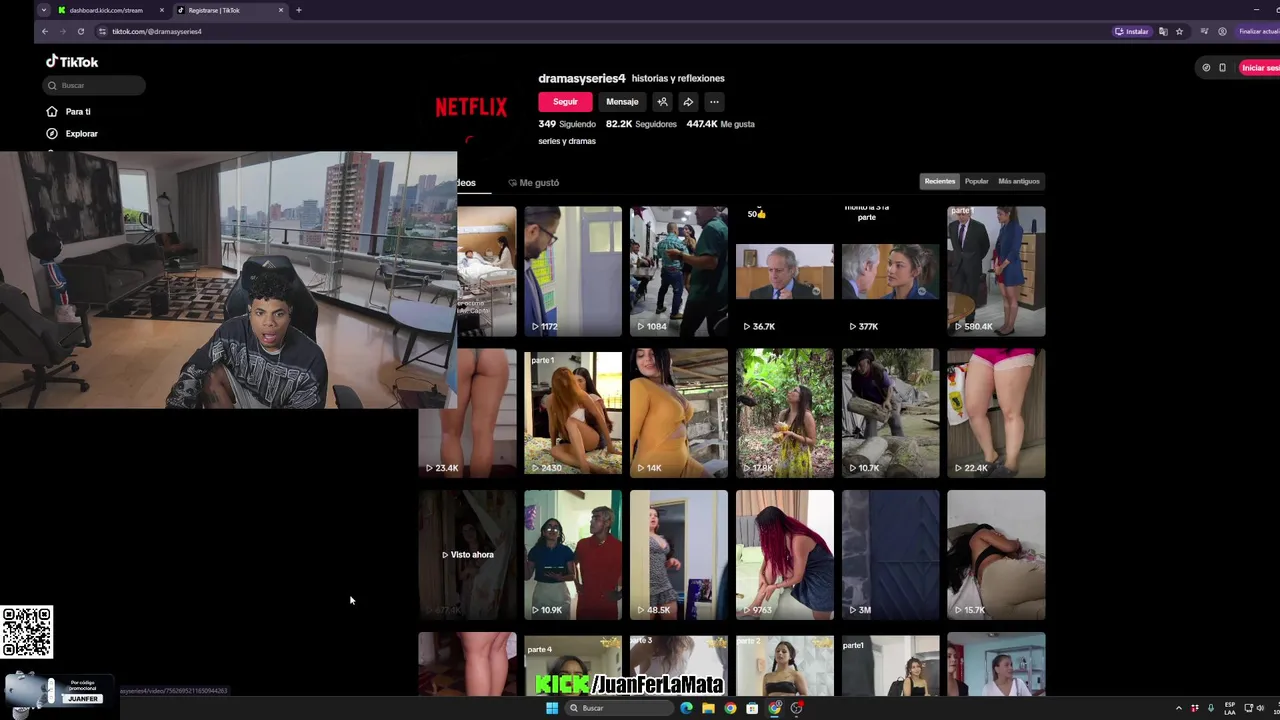The image size is (1280, 720).
Task: Close the Registrarse TikTok tab
Action: [281, 10]
